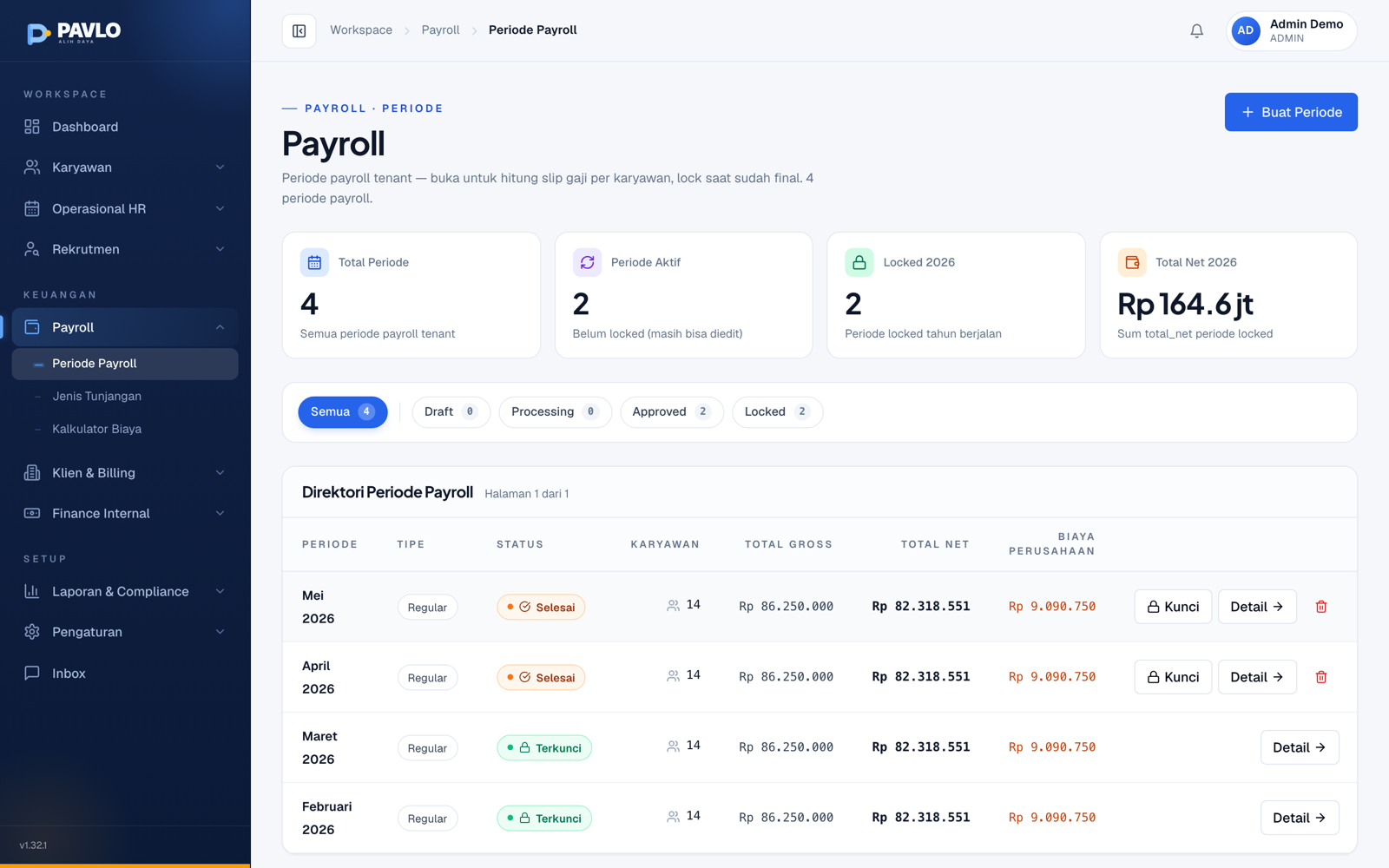Screen dimensions: 1389x868
Task: Expand the Pengaturan chevron
Action: click(220, 632)
